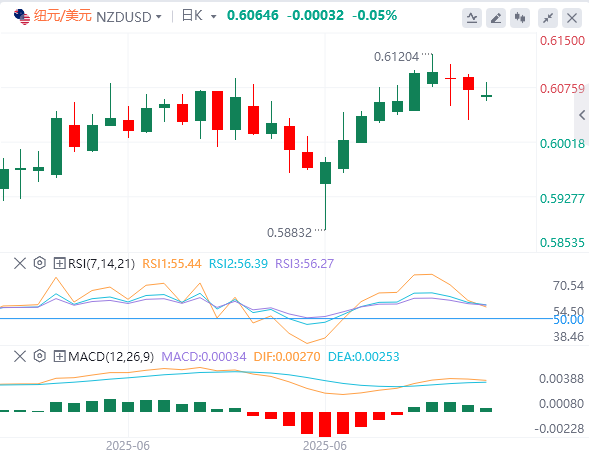Expand the RSI panel with plus icon

pos(59,263)
